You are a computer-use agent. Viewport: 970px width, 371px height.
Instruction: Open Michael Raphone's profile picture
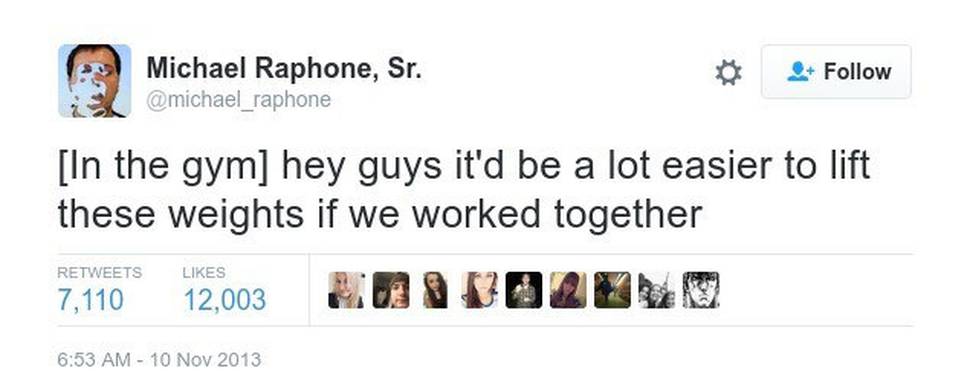pyautogui.click(x=95, y=80)
